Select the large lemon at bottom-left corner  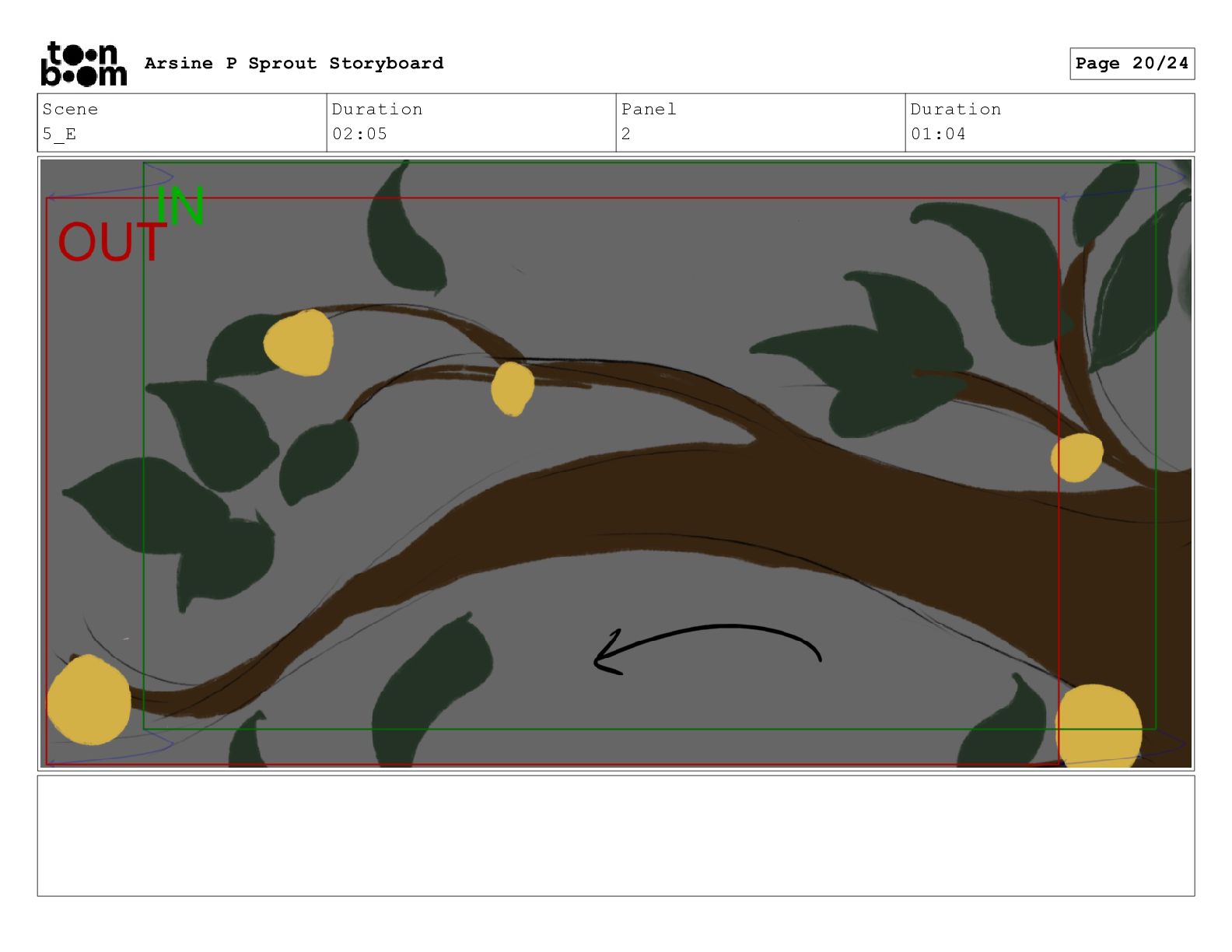(x=89, y=700)
